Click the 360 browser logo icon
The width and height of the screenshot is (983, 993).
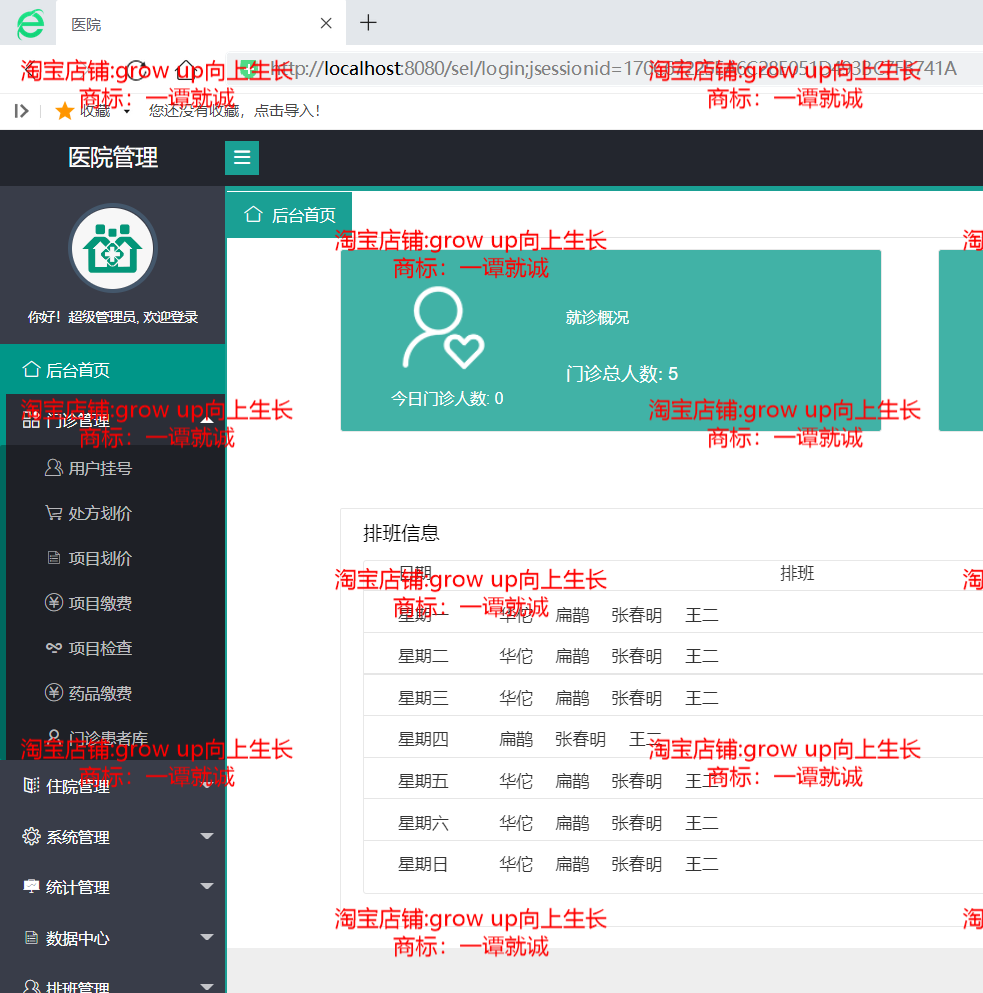[30, 23]
